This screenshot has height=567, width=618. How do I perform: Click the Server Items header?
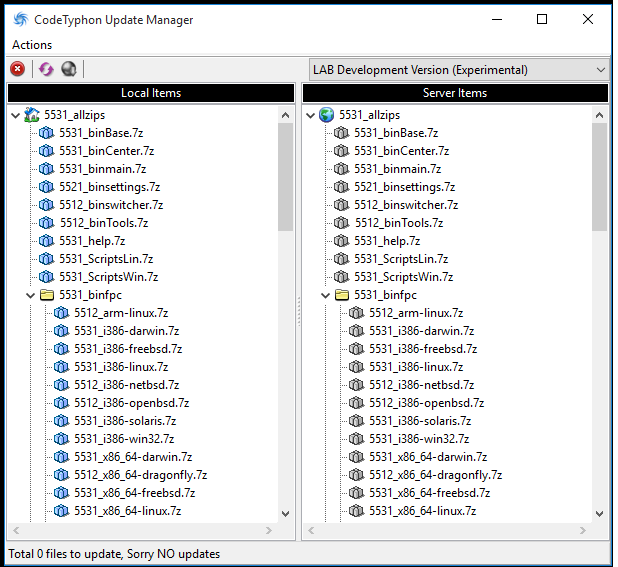[455, 93]
